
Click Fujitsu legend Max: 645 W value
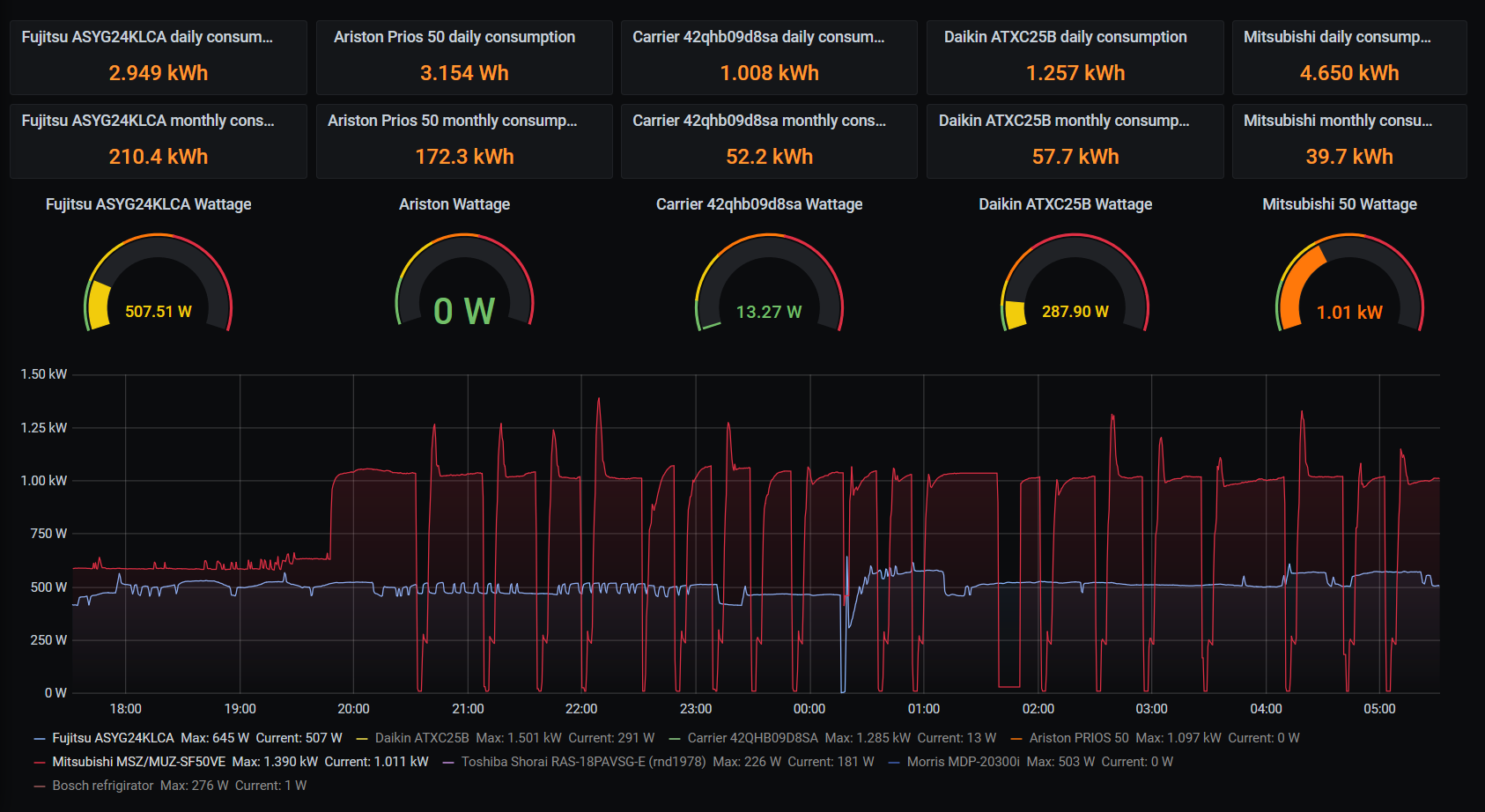pyautogui.click(x=215, y=738)
